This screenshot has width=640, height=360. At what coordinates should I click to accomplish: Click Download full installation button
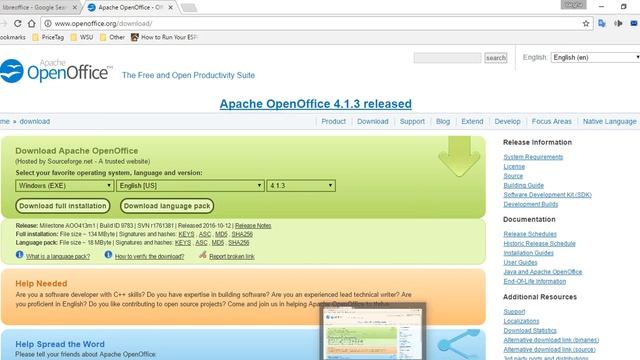point(63,206)
